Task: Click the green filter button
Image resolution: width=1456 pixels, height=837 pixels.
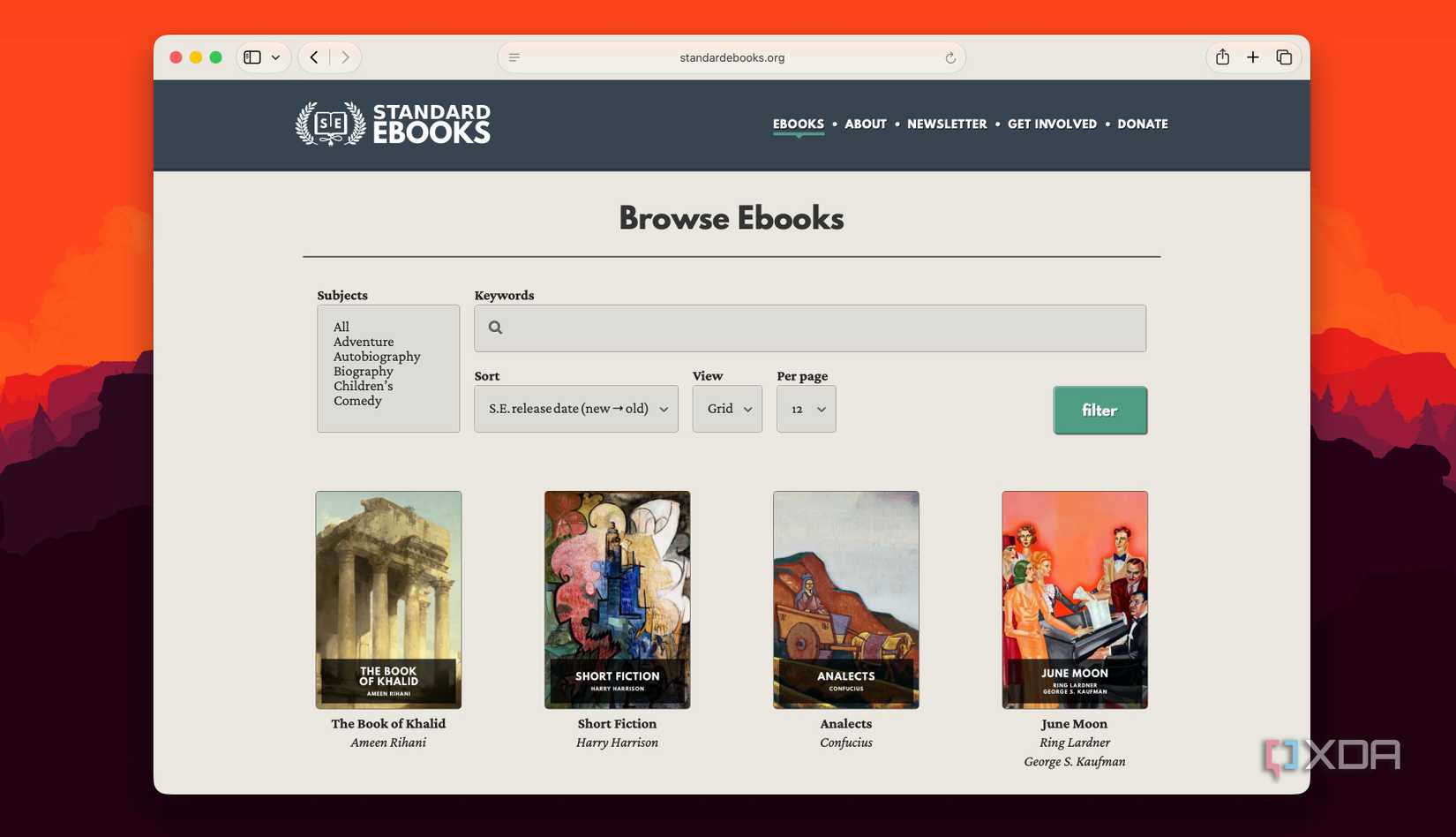Action: tap(1100, 411)
